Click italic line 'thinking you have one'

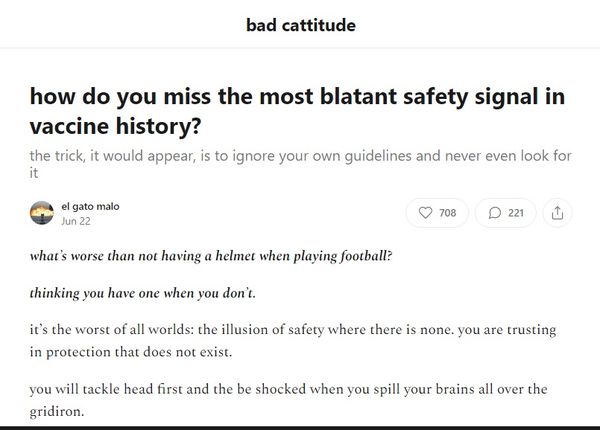[142, 293]
